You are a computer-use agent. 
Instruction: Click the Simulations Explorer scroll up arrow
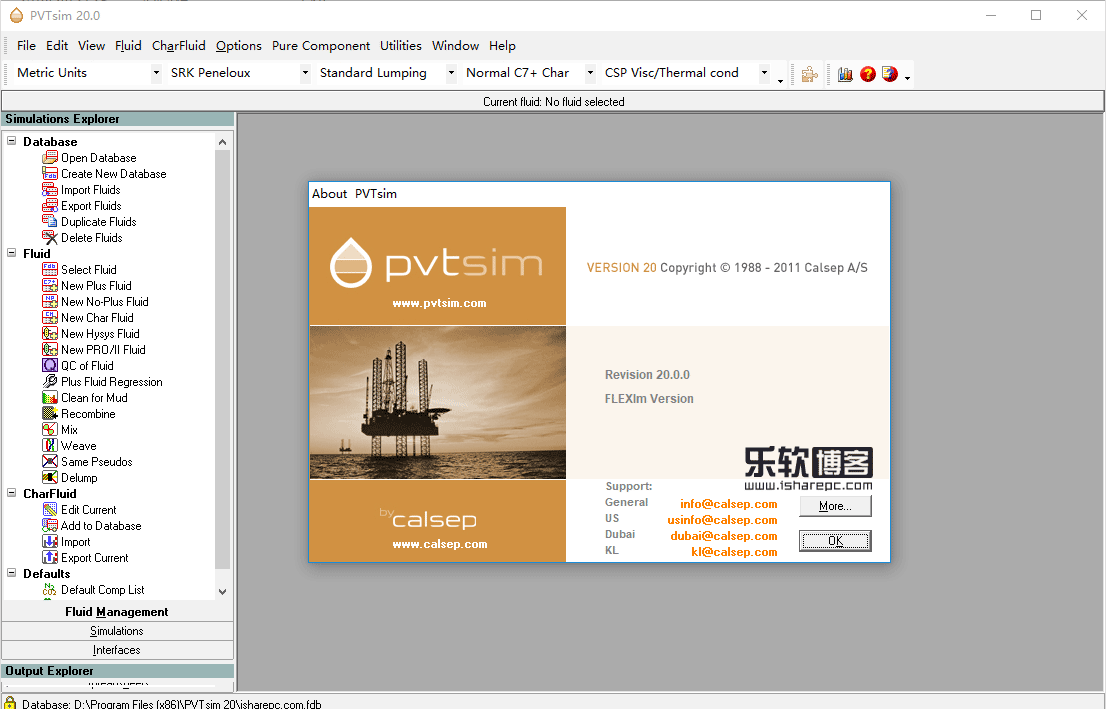click(222, 142)
